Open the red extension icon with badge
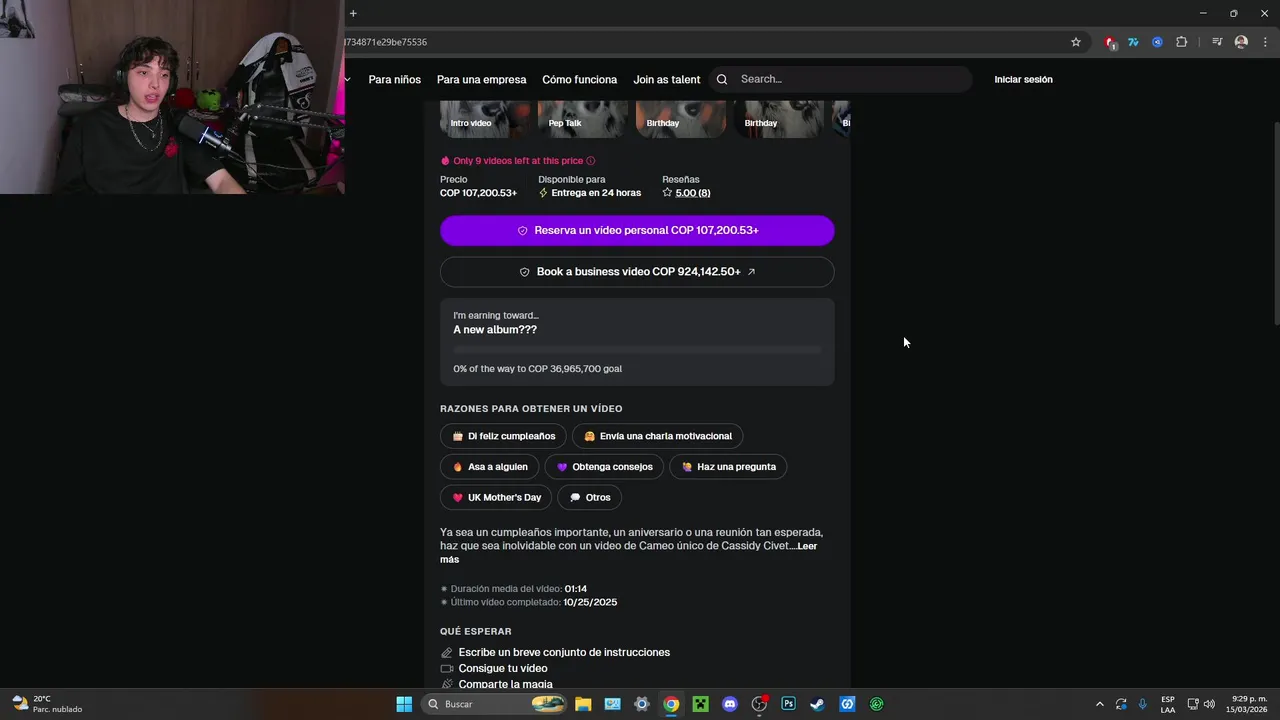Viewport: 1280px width, 720px height. tap(1110, 42)
